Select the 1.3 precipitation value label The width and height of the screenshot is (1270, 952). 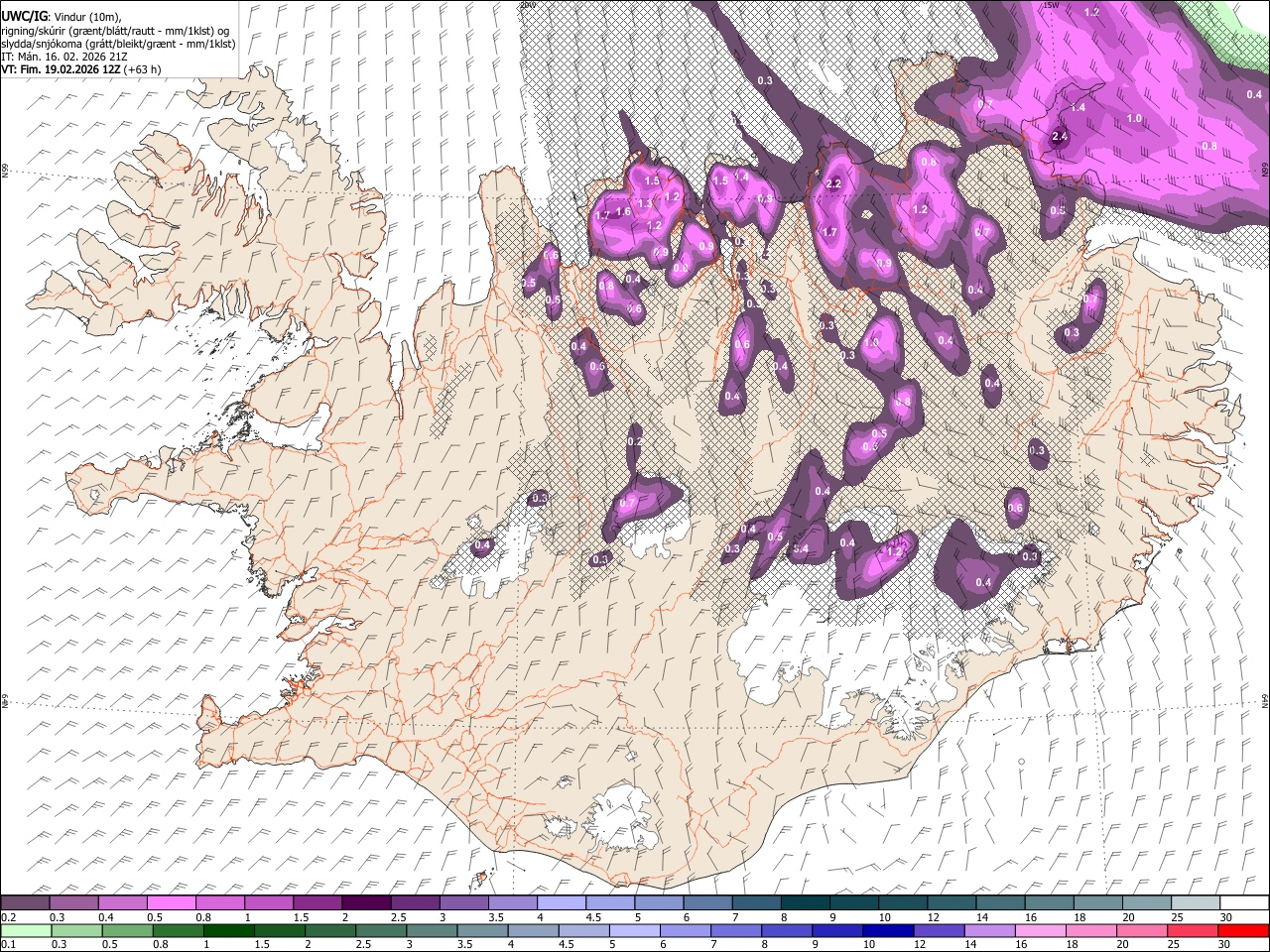pos(645,203)
